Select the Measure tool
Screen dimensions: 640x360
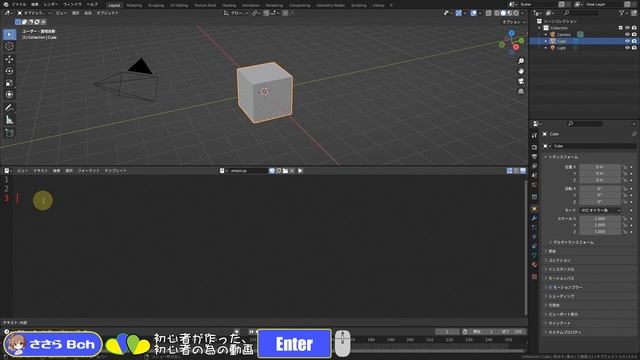click(x=9, y=120)
